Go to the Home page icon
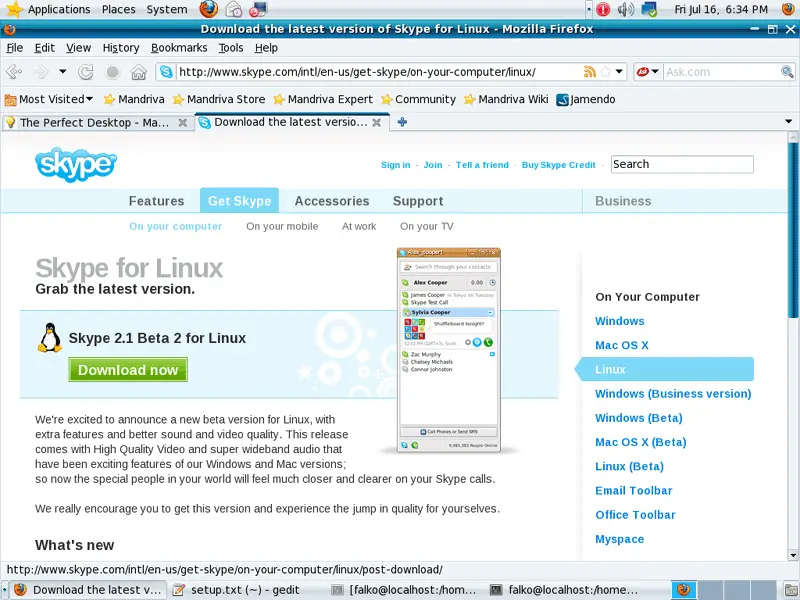Viewport: 800px width, 600px height. tap(138, 72)
